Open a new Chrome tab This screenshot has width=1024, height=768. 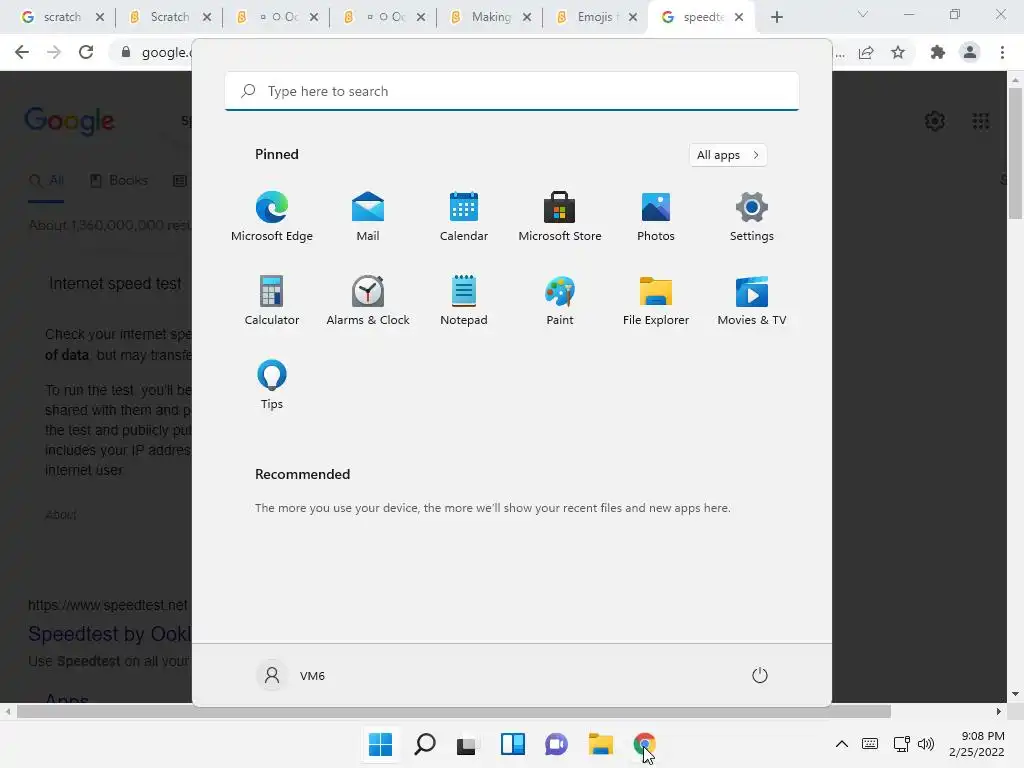click(x=776, y=17)
